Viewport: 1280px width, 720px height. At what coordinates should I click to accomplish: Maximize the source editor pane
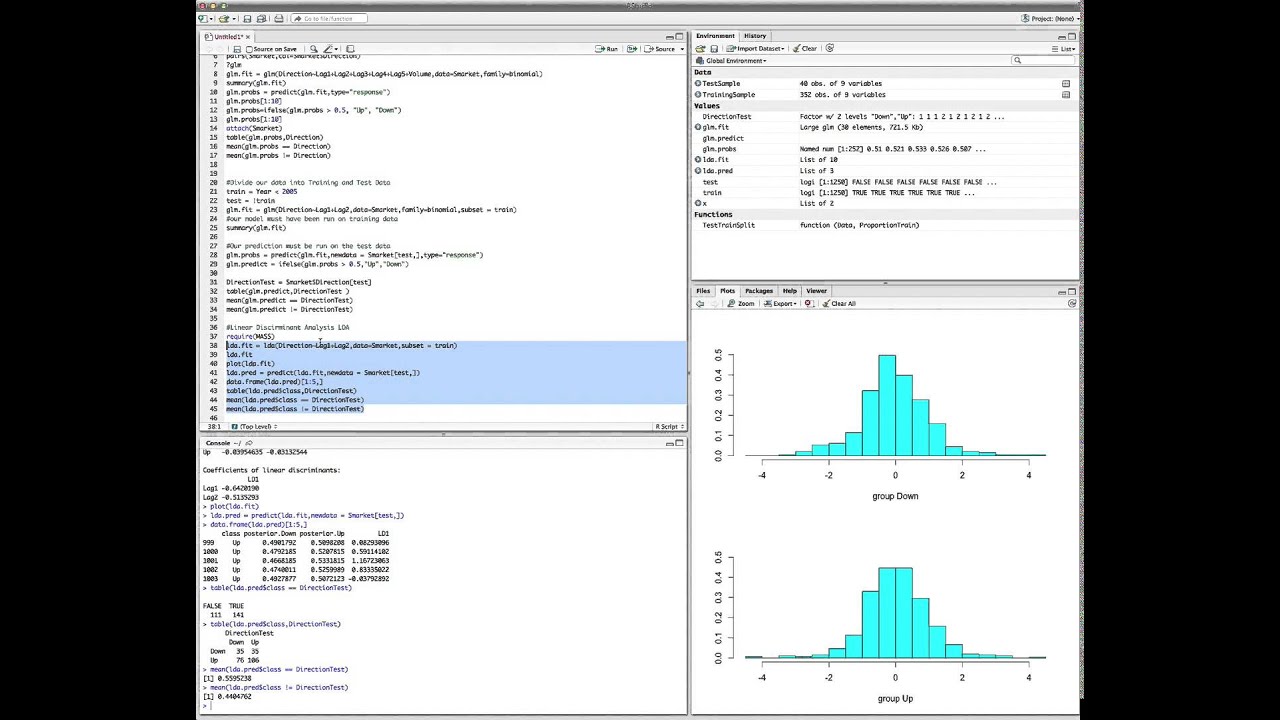[680, 37]
